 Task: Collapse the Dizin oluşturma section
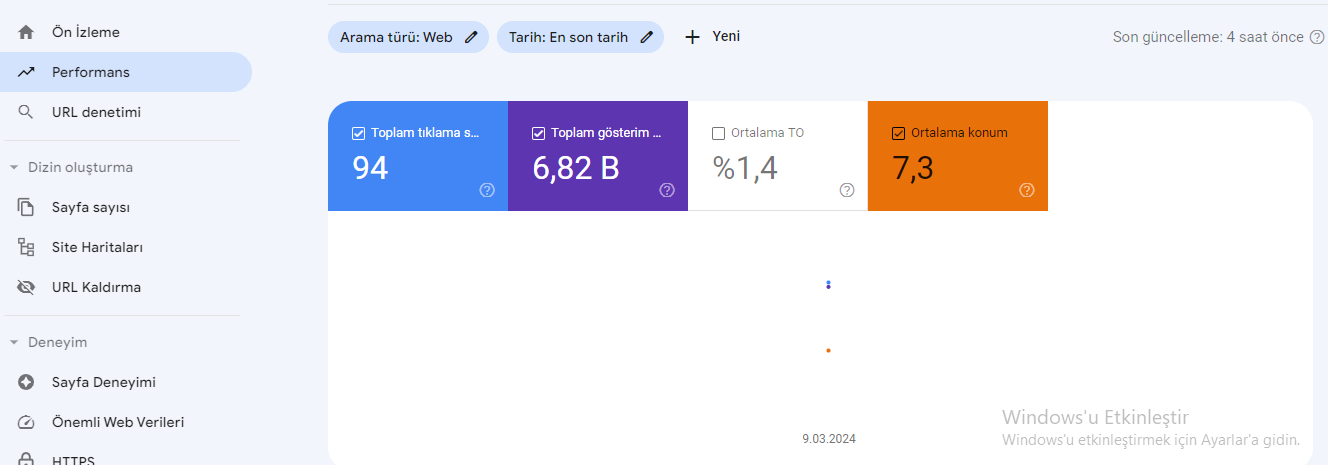(14, 167)
